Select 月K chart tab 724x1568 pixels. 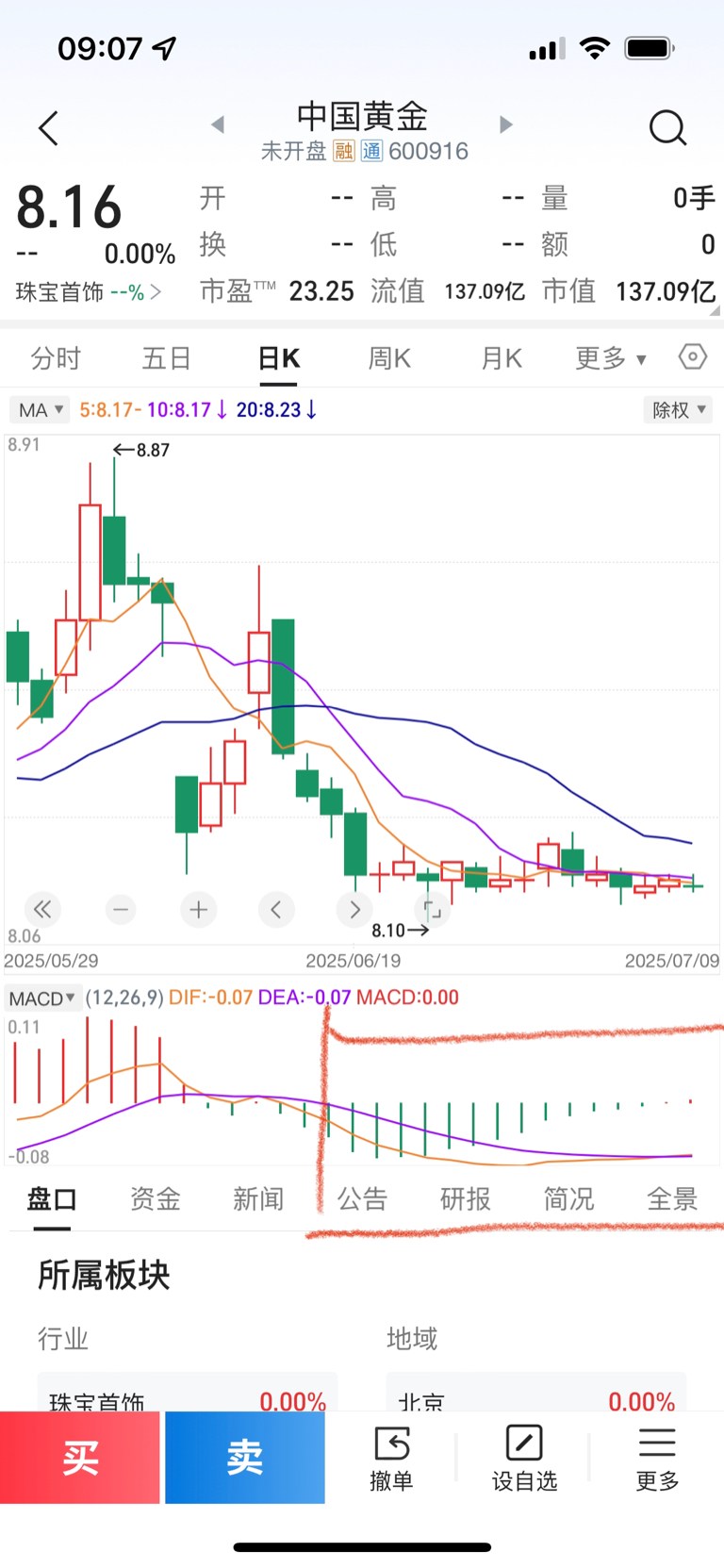tap(502, 358)
